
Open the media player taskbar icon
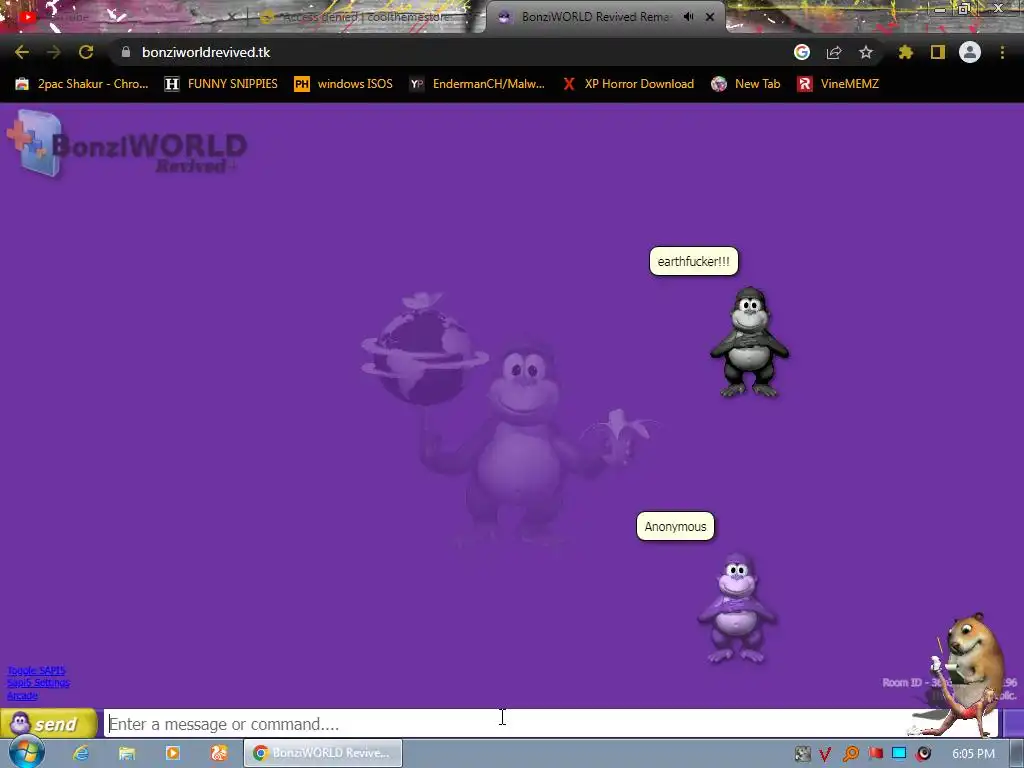(172, 753)
